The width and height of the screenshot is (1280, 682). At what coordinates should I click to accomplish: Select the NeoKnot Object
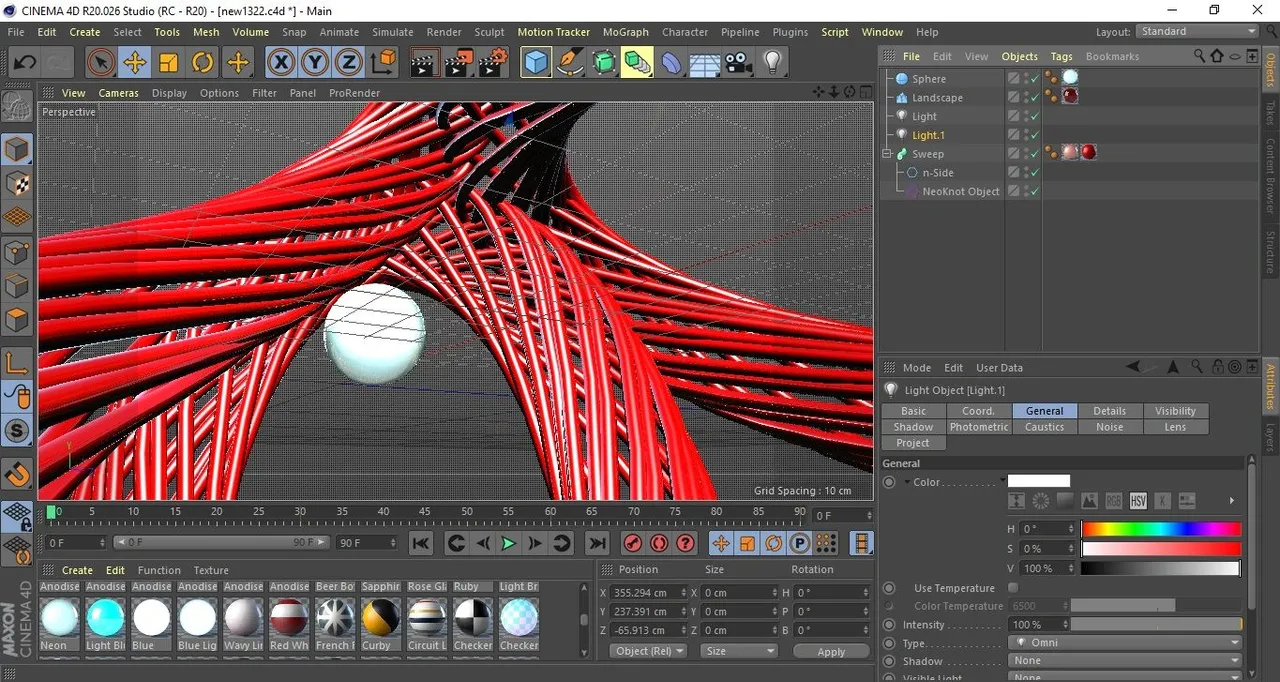(x=961, y=192)
